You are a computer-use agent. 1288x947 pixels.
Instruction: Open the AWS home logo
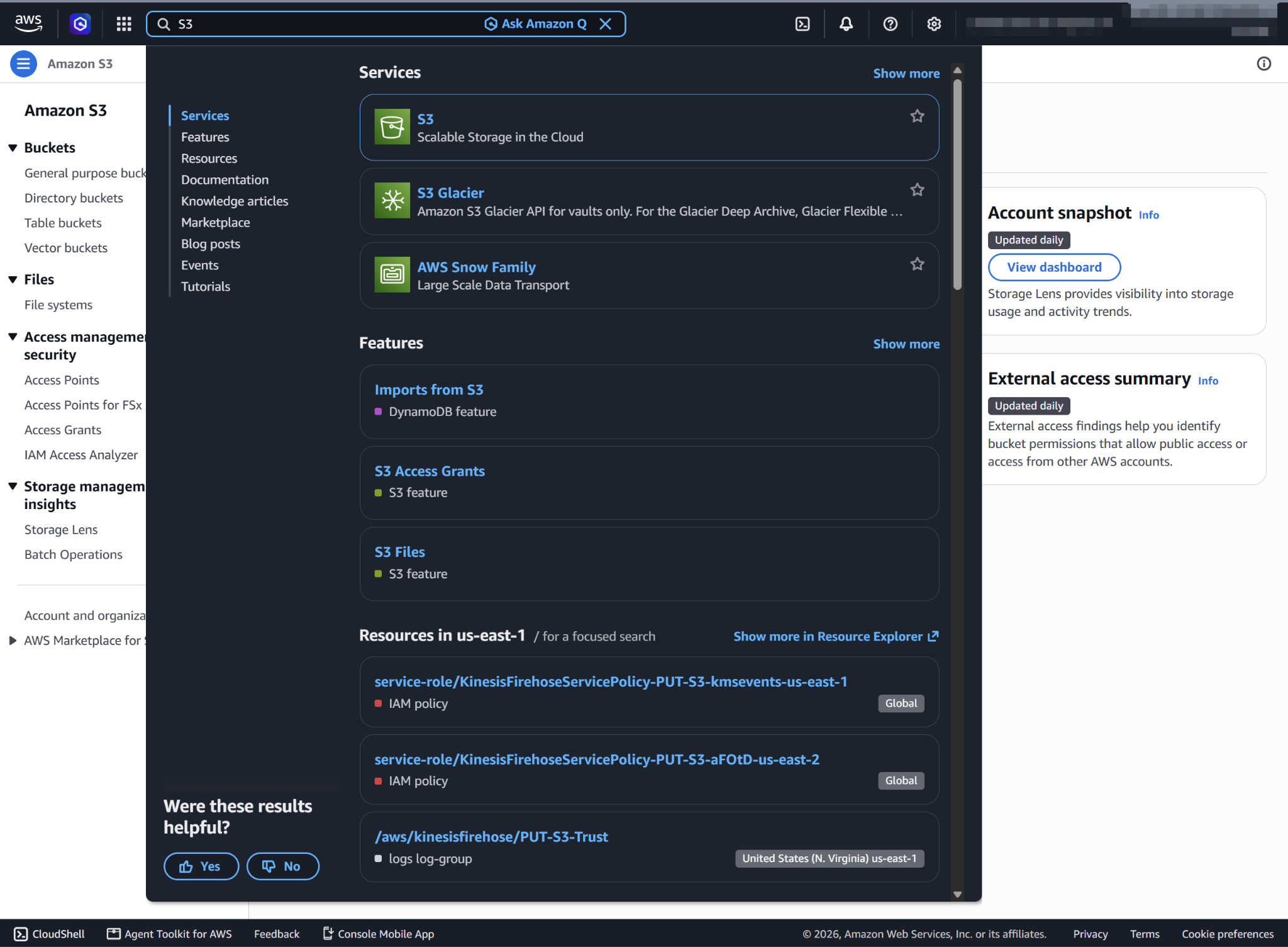[28, 23]
